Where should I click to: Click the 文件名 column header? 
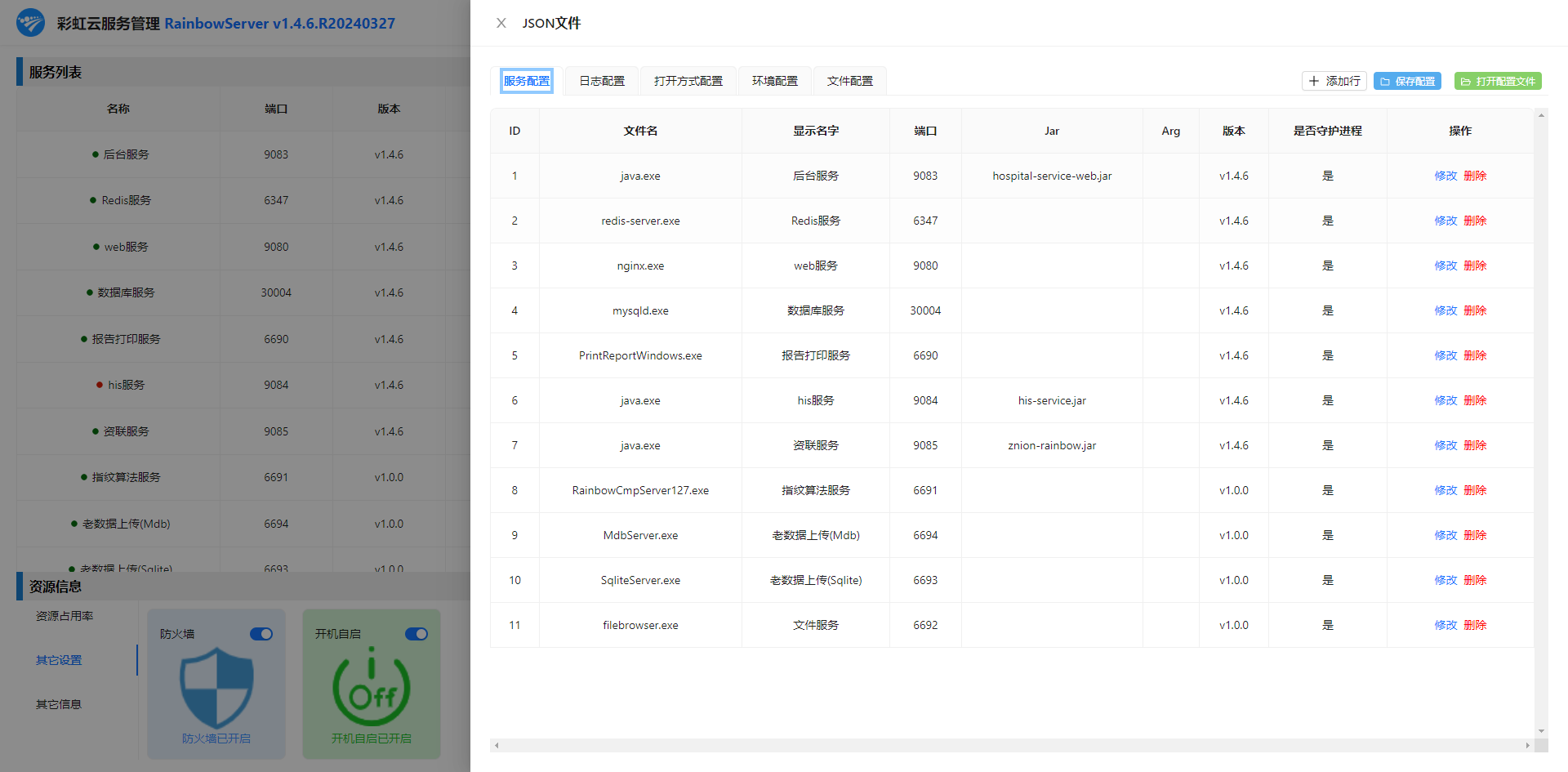click(x=640, y=131)
